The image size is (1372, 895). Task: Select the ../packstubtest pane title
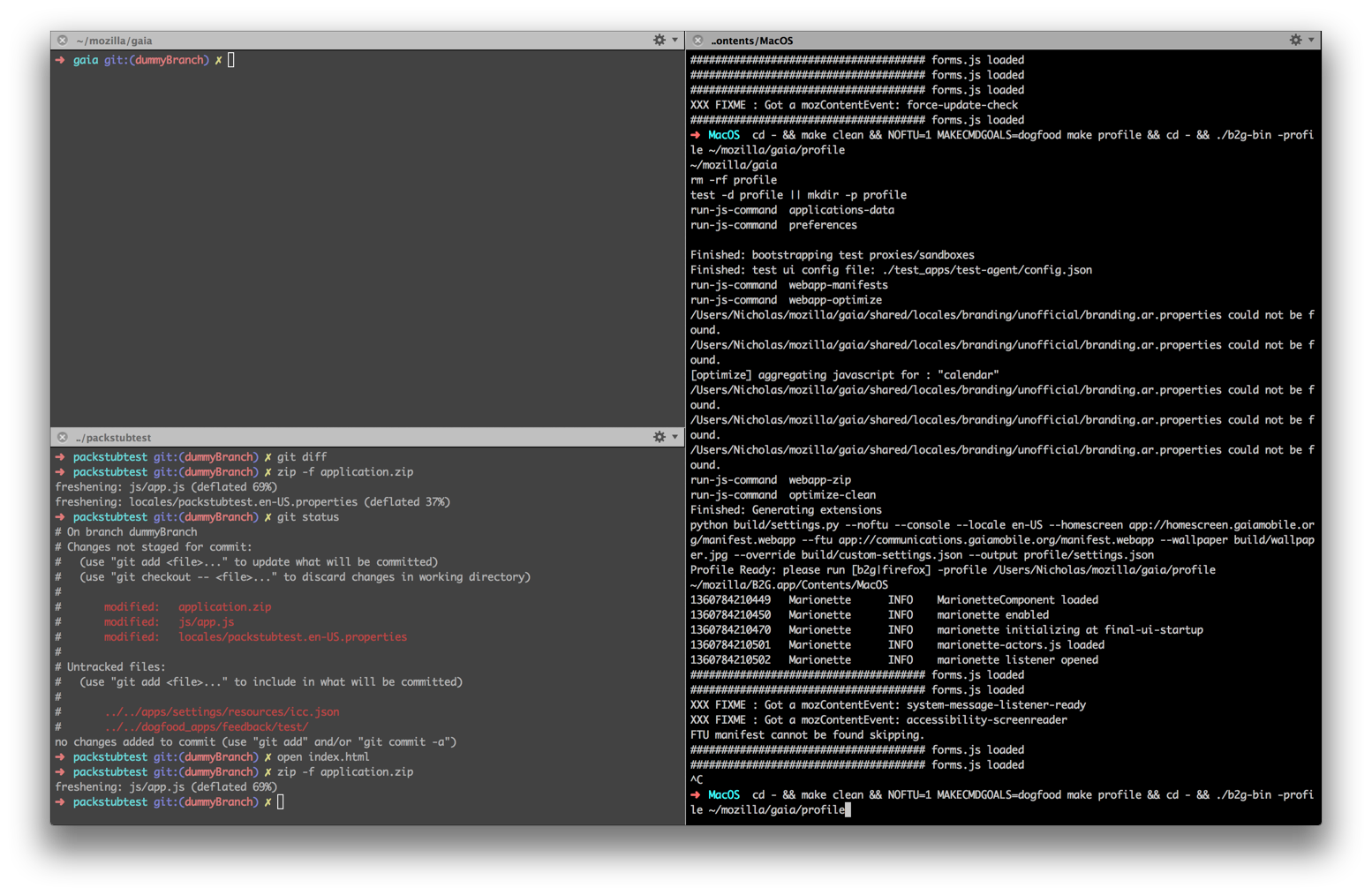point(113,438)
